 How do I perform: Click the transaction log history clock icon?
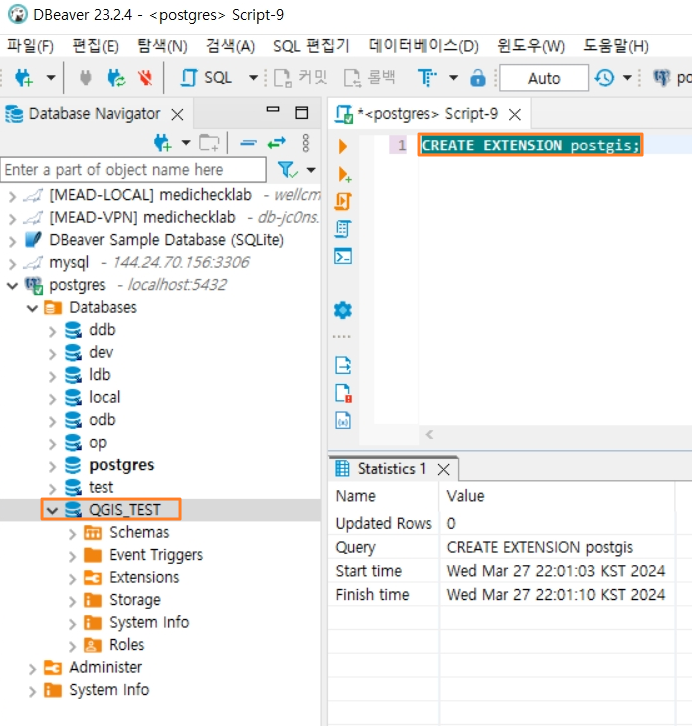pyautogui.click(x=604, y=78)
